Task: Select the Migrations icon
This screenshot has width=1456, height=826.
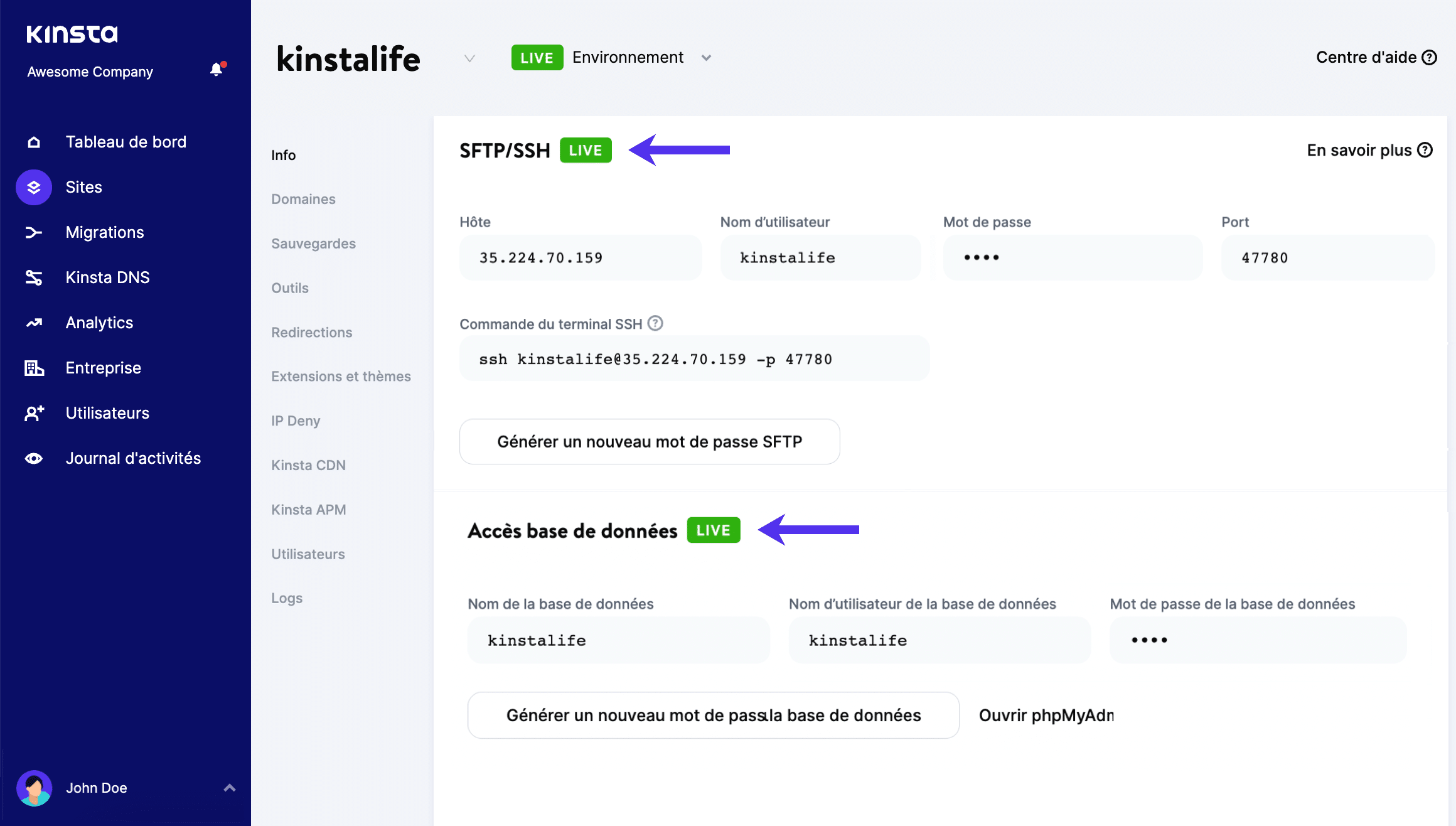Action: pos(34,232)
